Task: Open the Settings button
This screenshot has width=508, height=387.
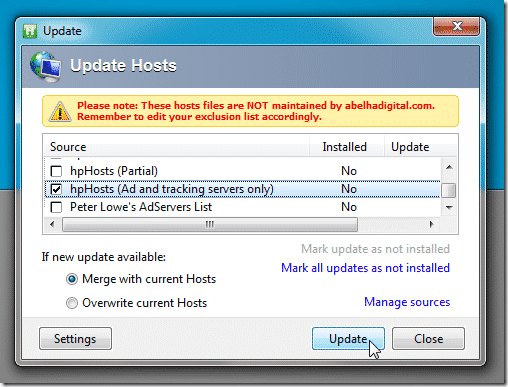Action: click(x=75, y=339)
